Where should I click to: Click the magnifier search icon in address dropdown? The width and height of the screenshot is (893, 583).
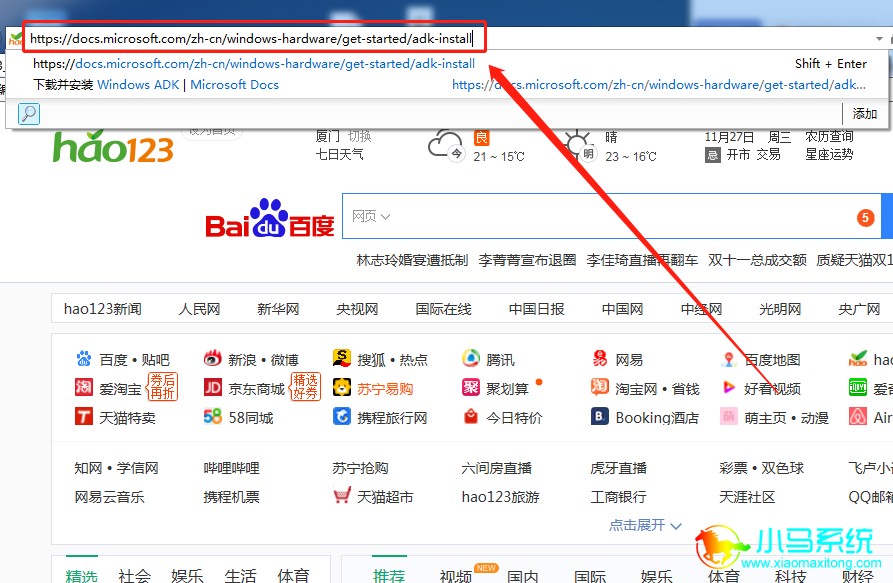28,114
